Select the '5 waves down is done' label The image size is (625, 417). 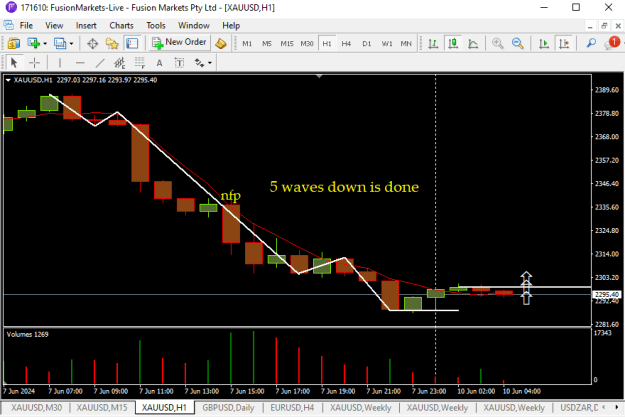point(344,187)
